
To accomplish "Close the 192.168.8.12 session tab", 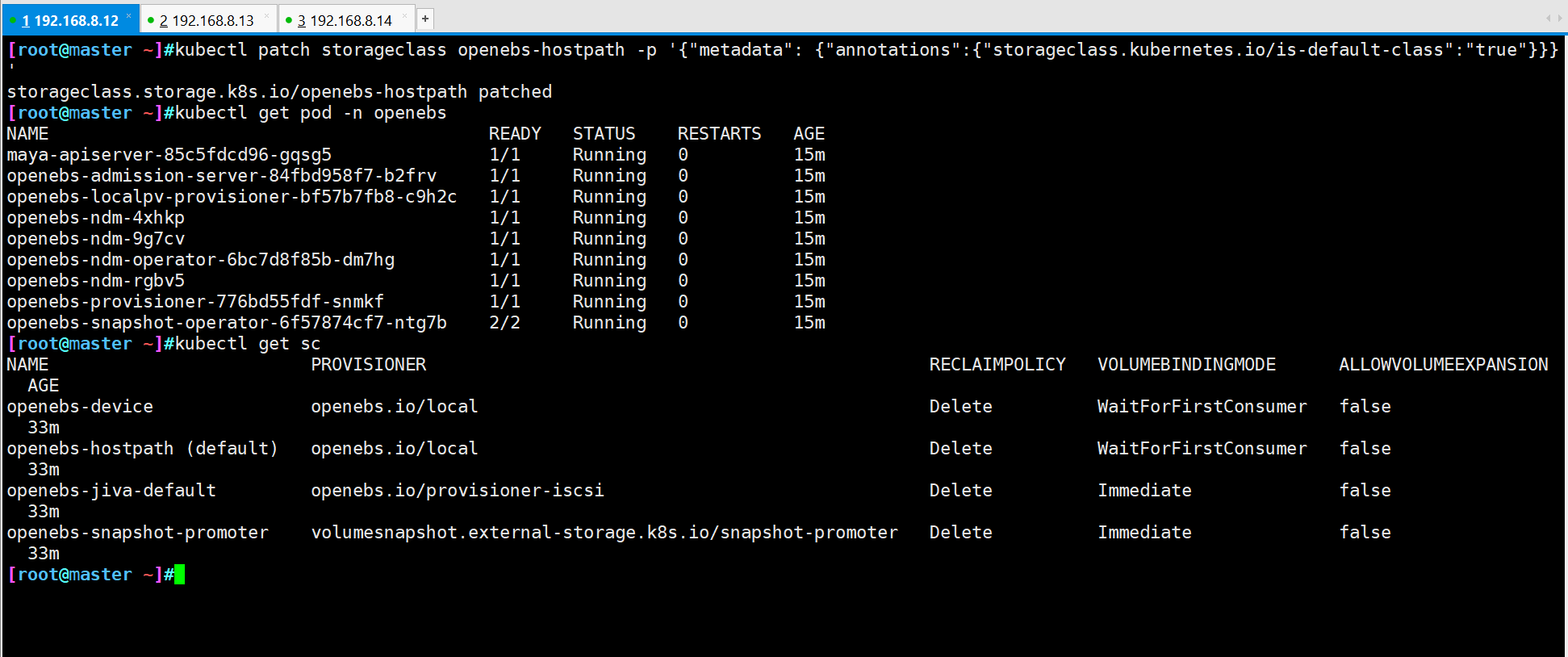I will point(128,16).
